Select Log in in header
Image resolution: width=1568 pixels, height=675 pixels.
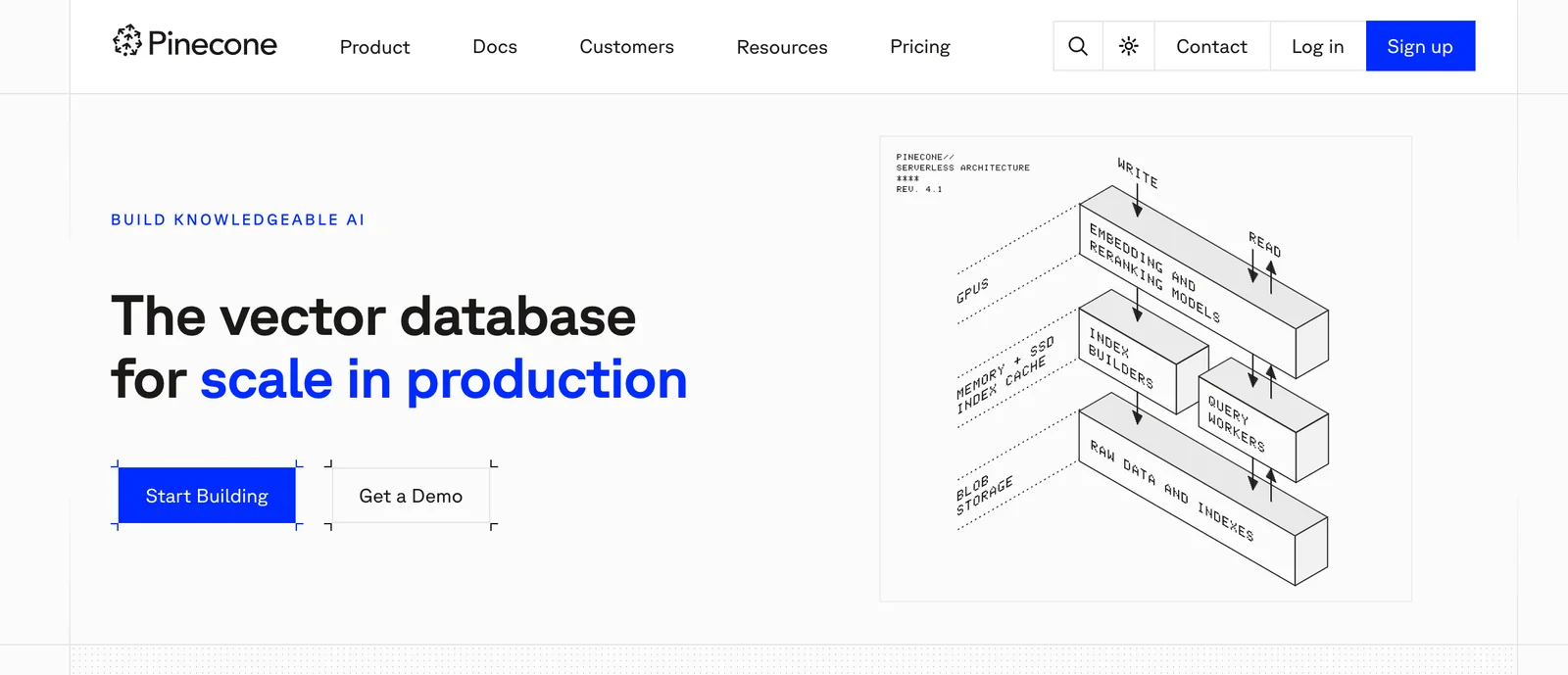coord(1317,46)
